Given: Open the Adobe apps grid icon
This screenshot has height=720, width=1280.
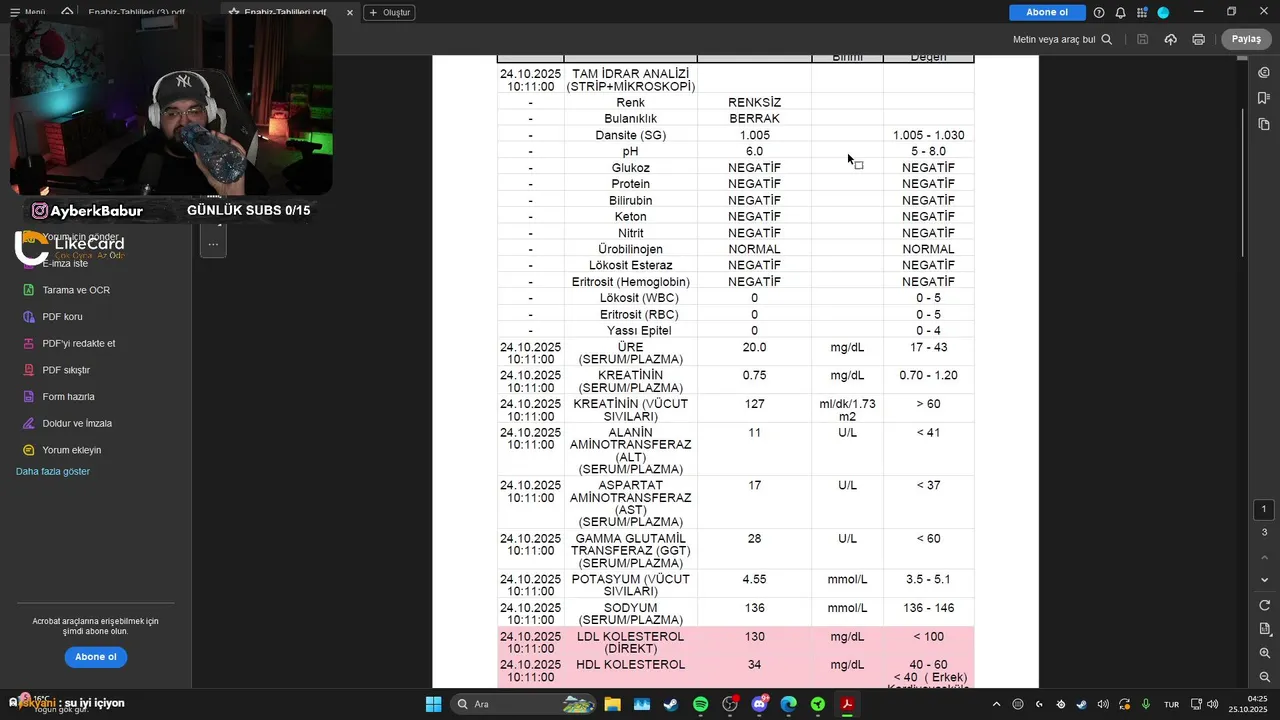Looking at the screenshot, I should 1142,12.
